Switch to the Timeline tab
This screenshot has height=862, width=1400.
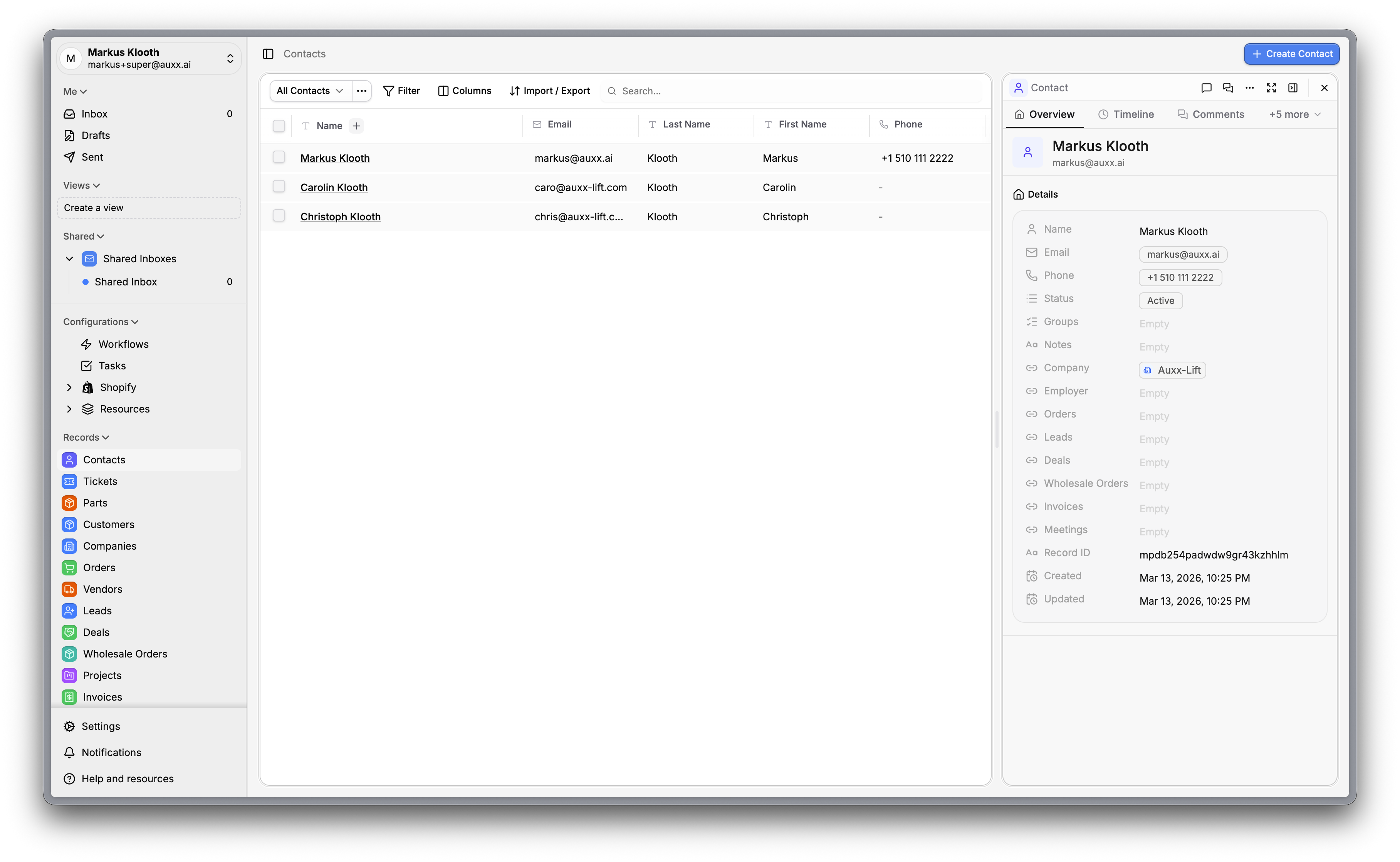click(1126, 114)
